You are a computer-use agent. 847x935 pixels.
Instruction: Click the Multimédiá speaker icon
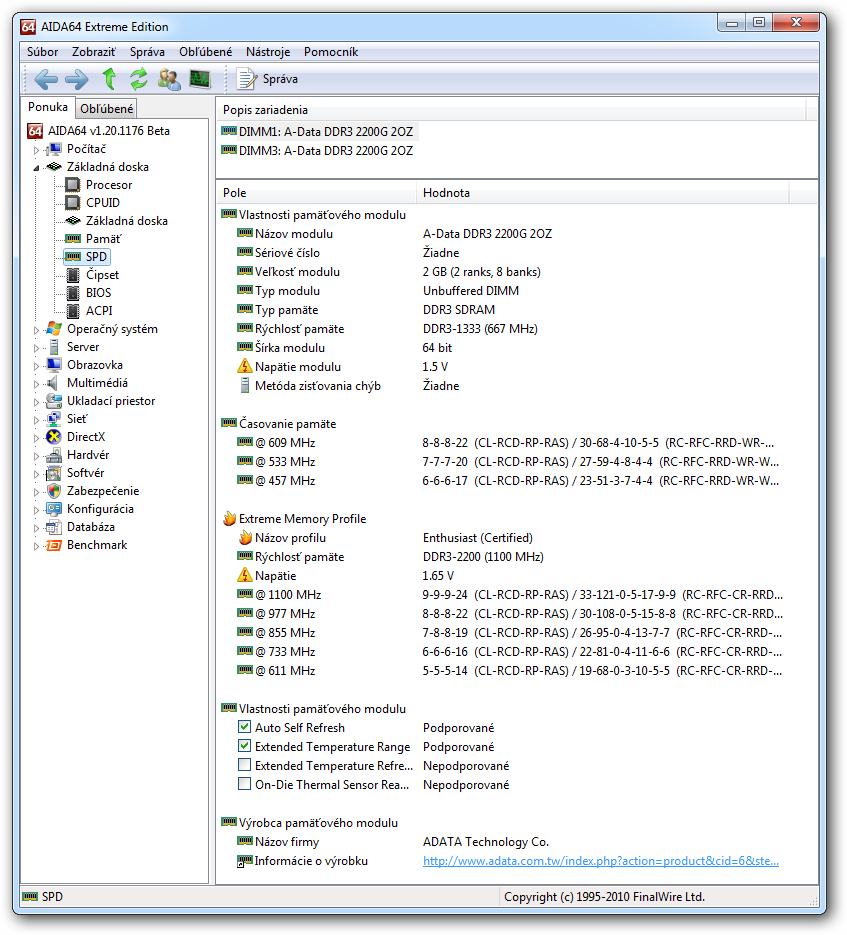[54, 383]
